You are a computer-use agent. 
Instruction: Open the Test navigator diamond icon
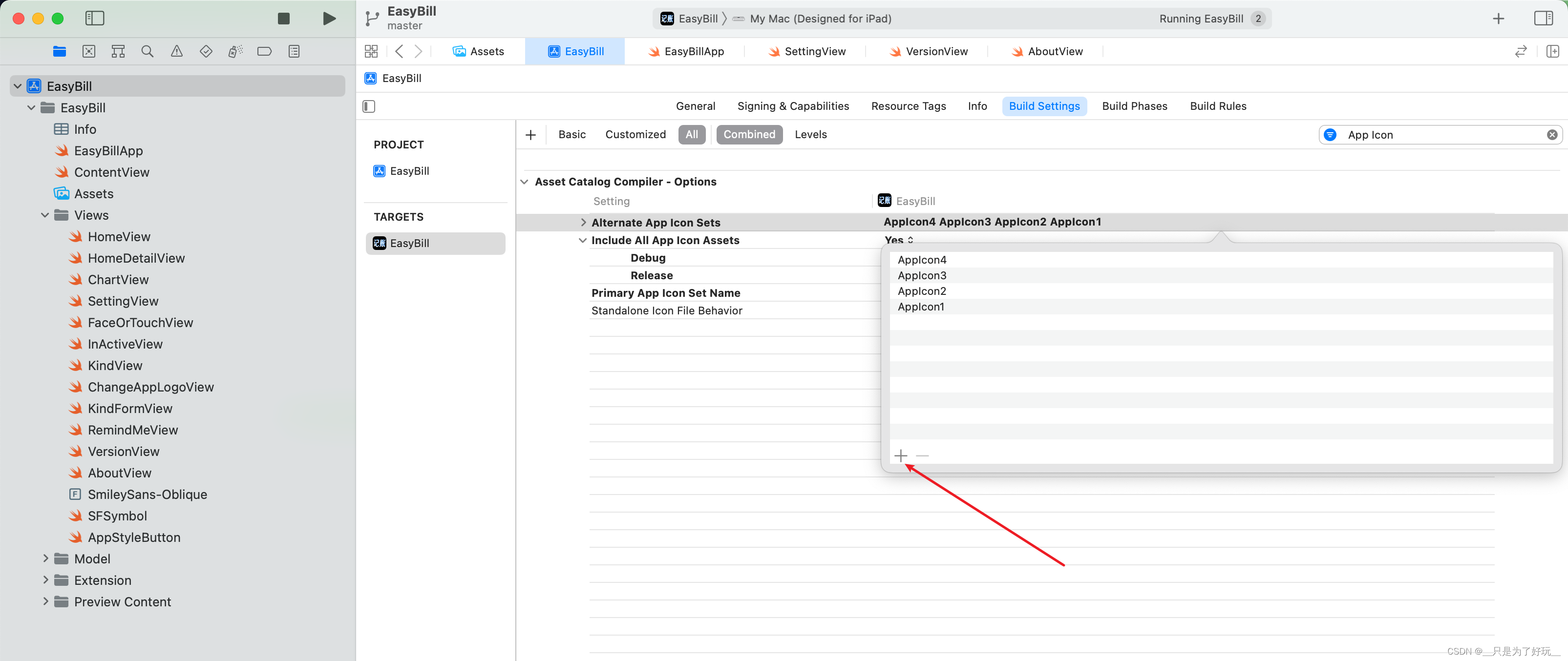pos(206,51)
